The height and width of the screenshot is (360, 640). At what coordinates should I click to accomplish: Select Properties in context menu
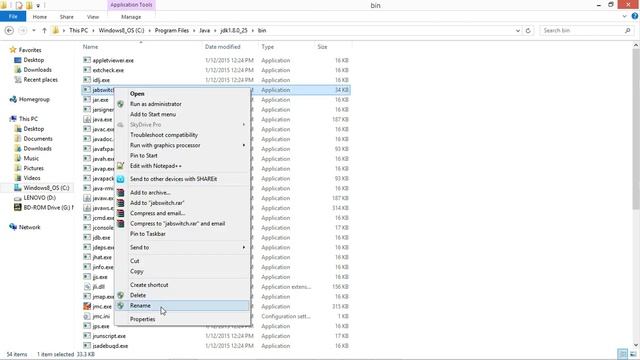click(182, 319)
